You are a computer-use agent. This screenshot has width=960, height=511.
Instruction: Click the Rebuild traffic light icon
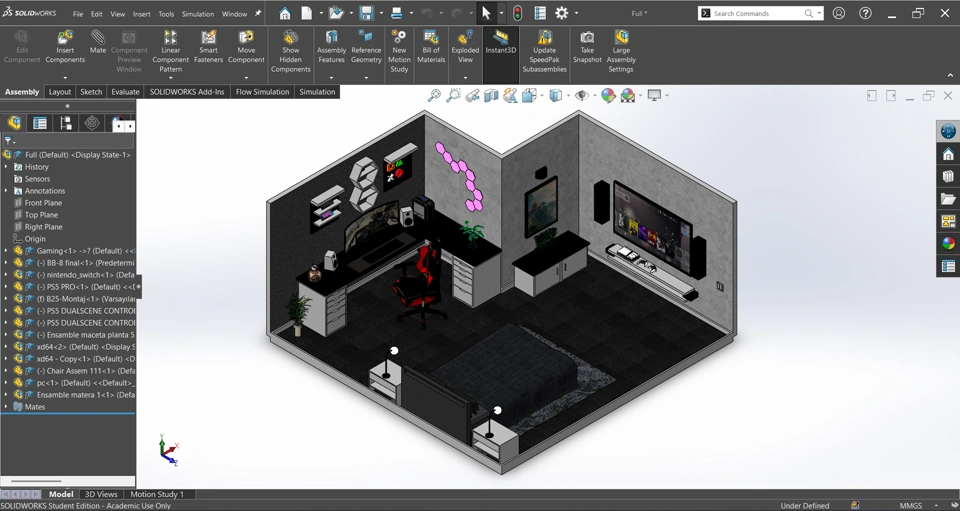tap(517, 13)
